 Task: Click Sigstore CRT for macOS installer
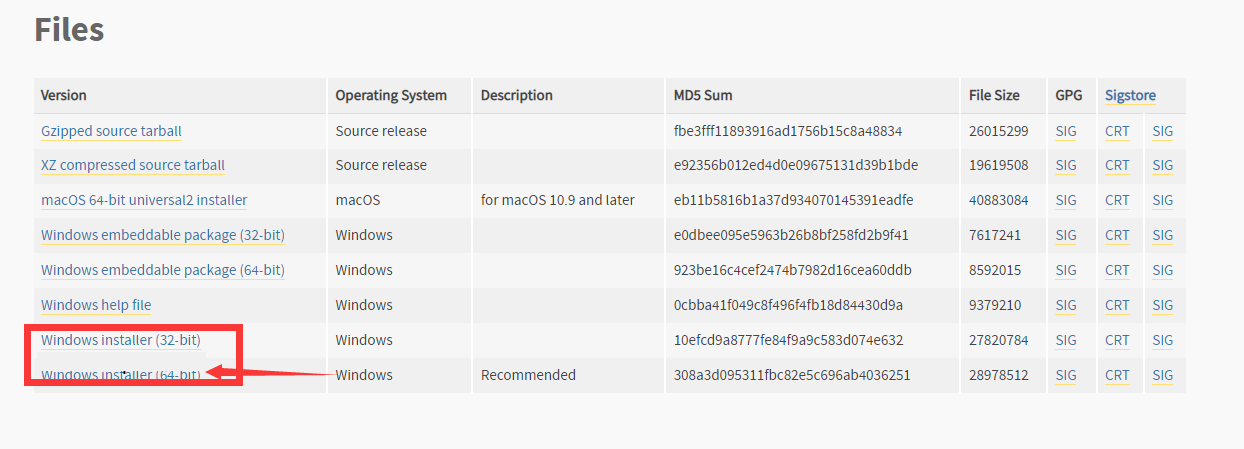click(1117, 200)
